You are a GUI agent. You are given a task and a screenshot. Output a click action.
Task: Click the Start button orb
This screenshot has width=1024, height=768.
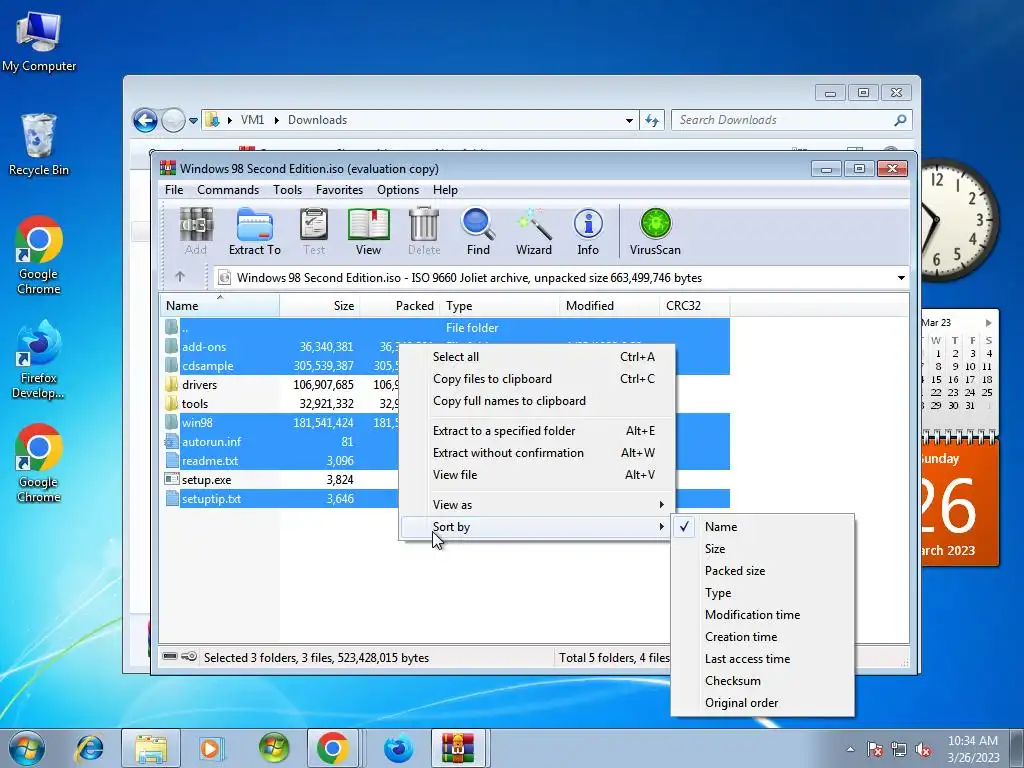pyautogui.click(x=27, y=748)
